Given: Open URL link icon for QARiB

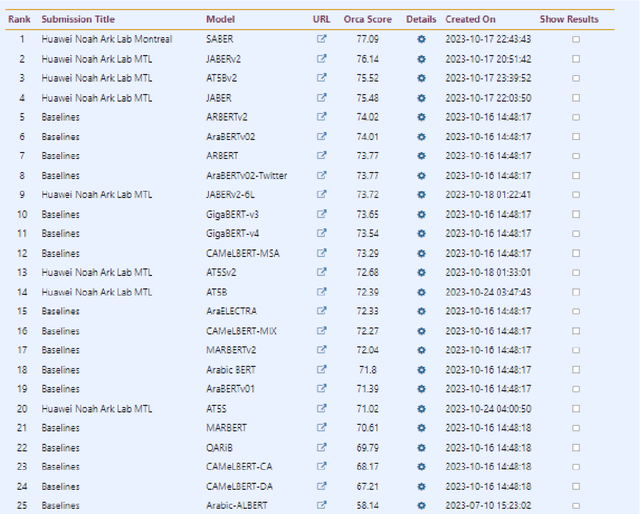Looking at the screenshot, I should [321, 447].
